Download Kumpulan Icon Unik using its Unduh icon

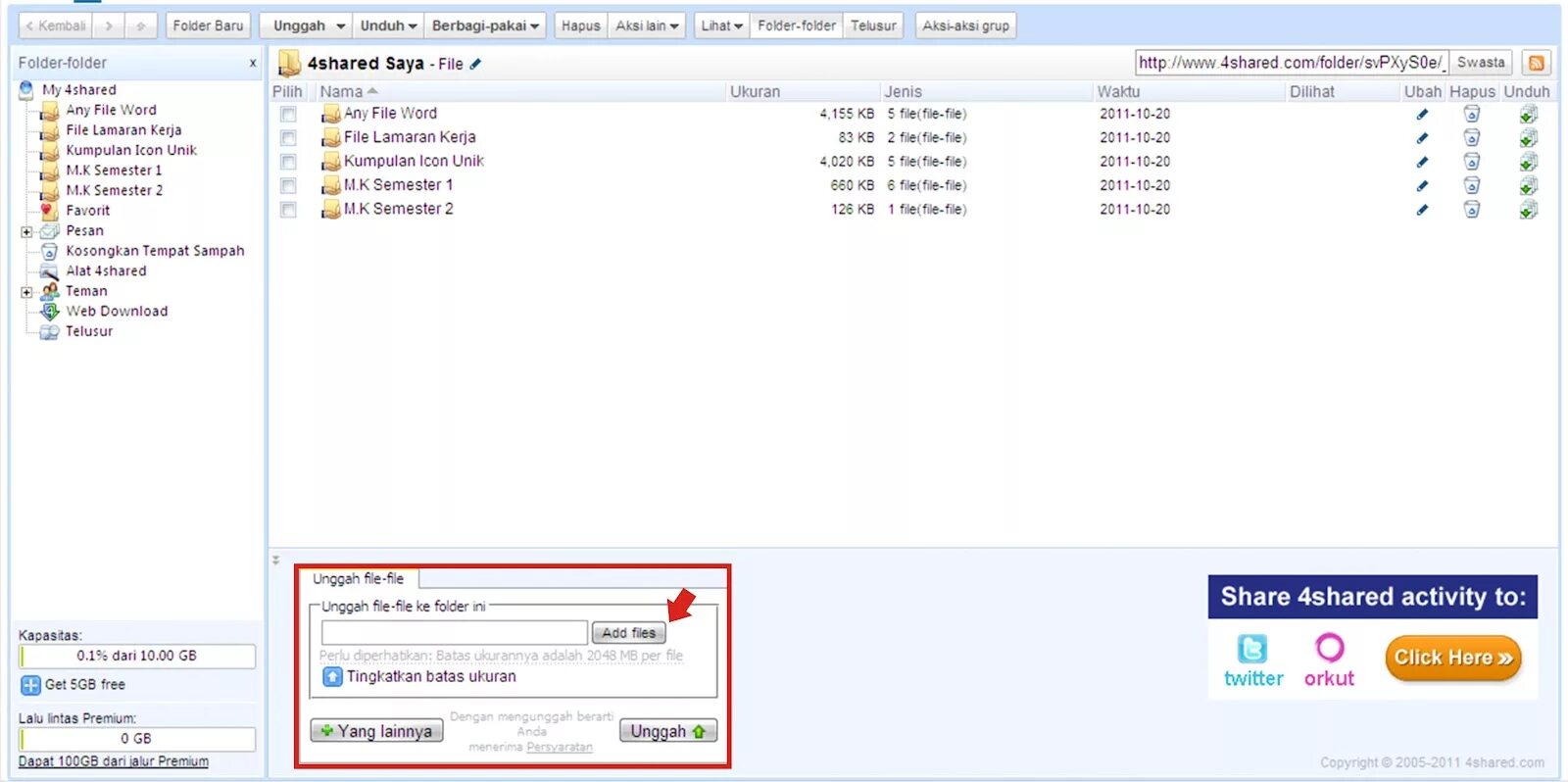pos(1529,162)
